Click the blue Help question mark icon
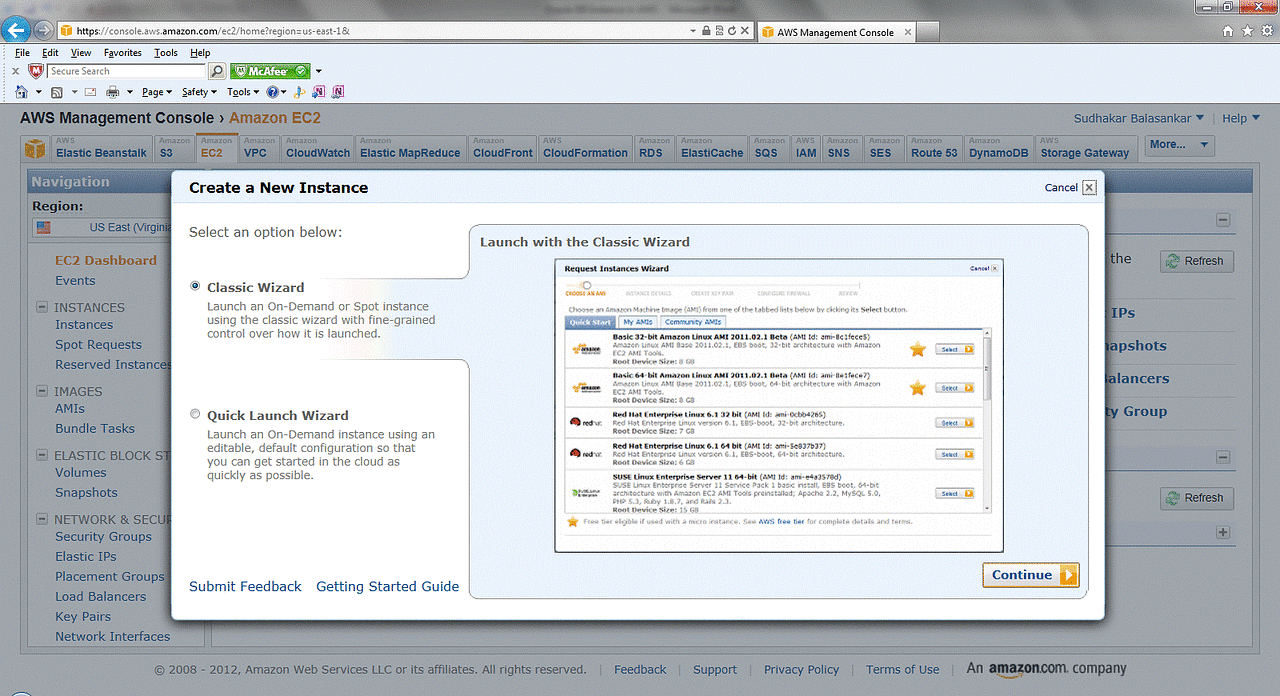This screenshot has height=696, width=1280. click(271, 92)
